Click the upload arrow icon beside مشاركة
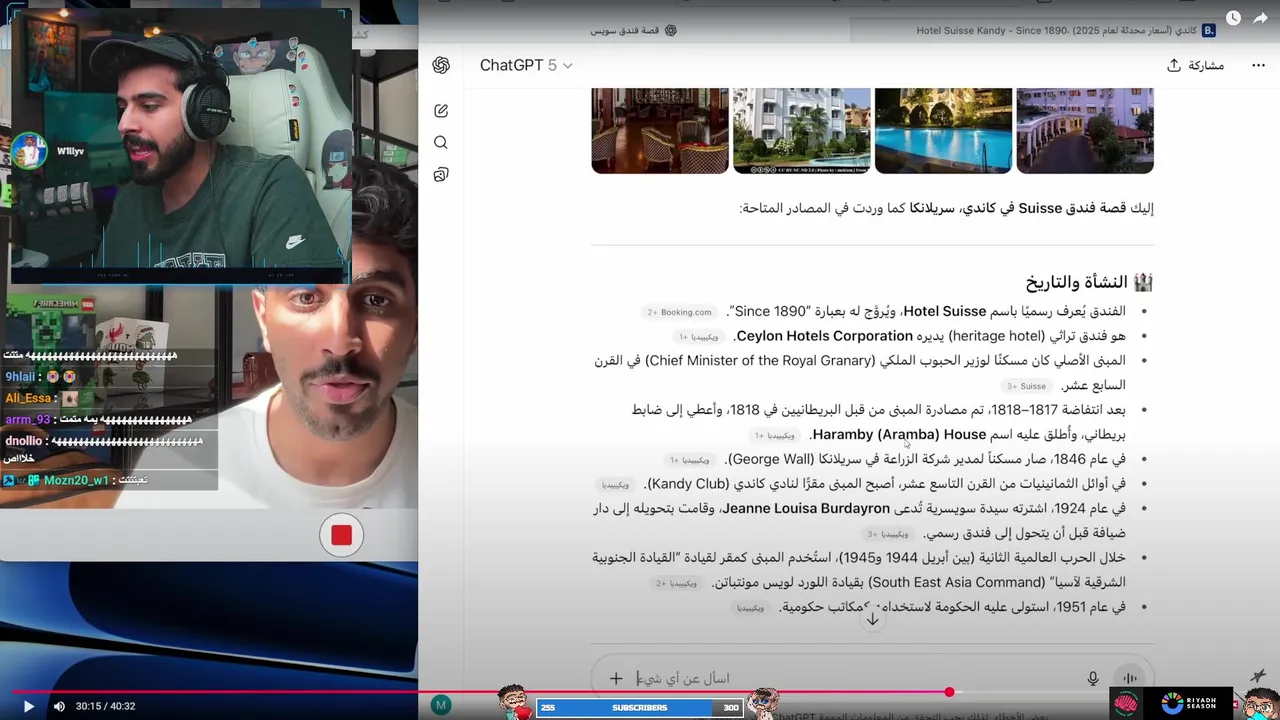 point(1174,65)
